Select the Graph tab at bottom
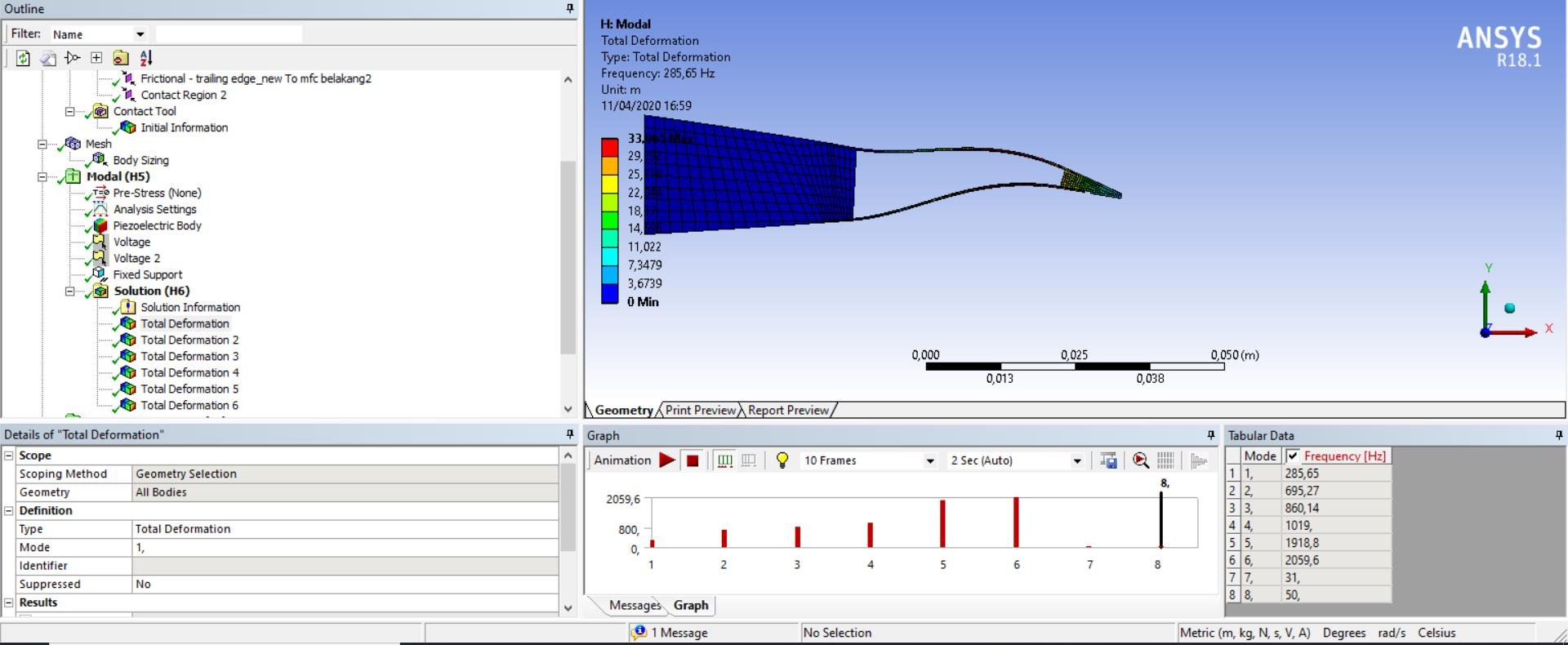 691,605
